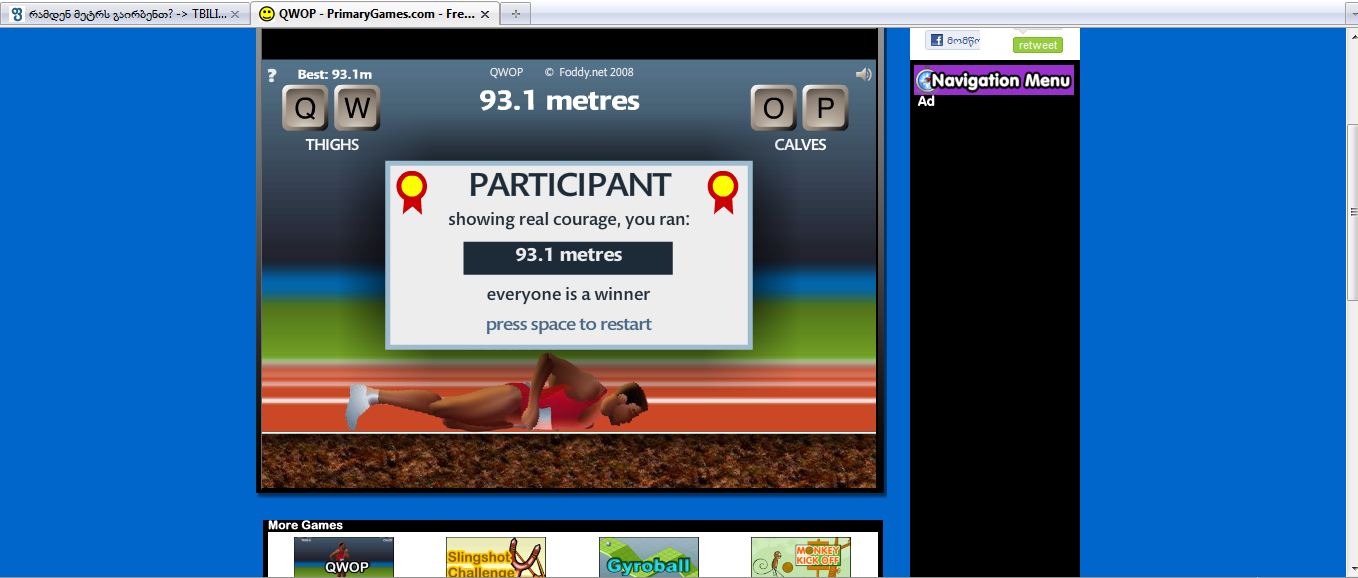
Task: Click 'everyone is a winner' text
Action: point(568,294)
